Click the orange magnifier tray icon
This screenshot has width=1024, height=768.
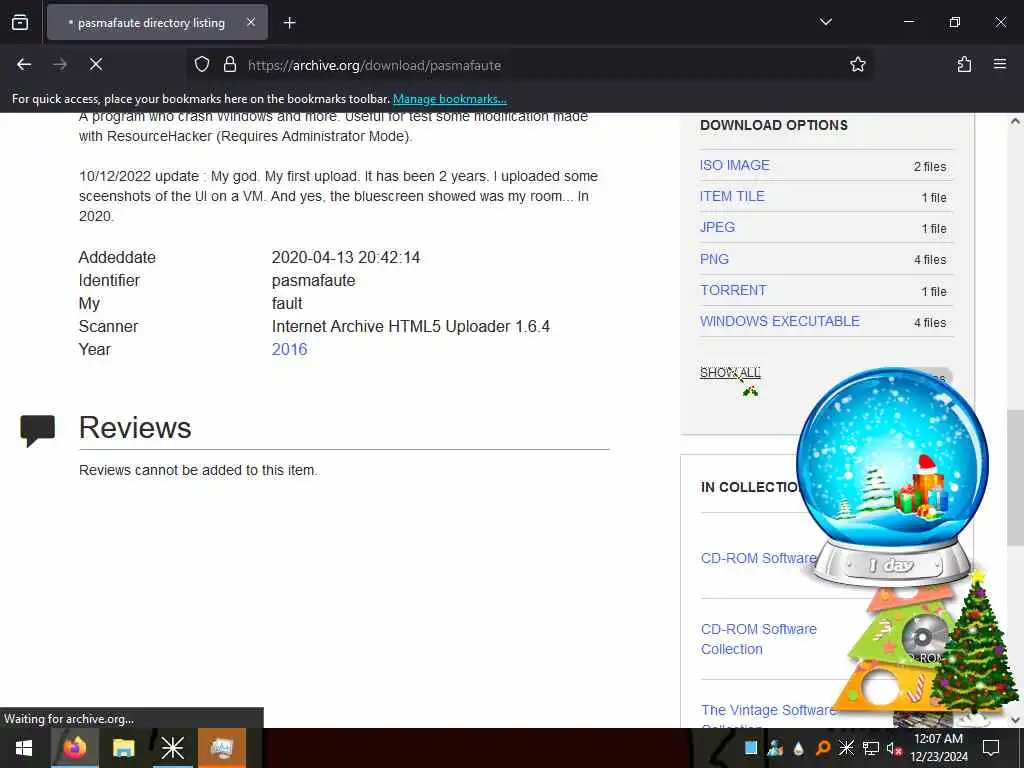(x=823, y=748)
